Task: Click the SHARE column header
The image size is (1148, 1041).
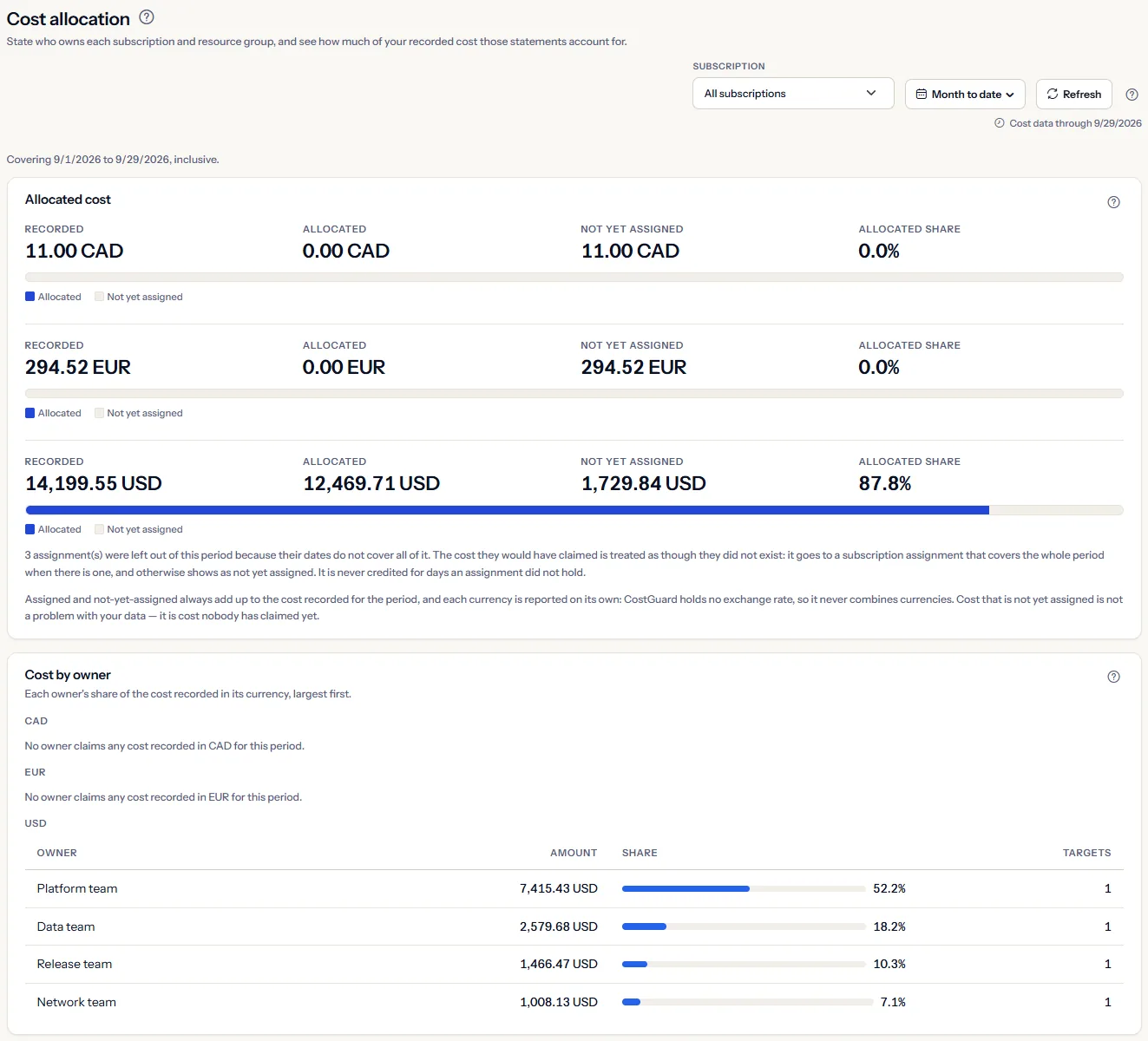Action: [640, 853]
